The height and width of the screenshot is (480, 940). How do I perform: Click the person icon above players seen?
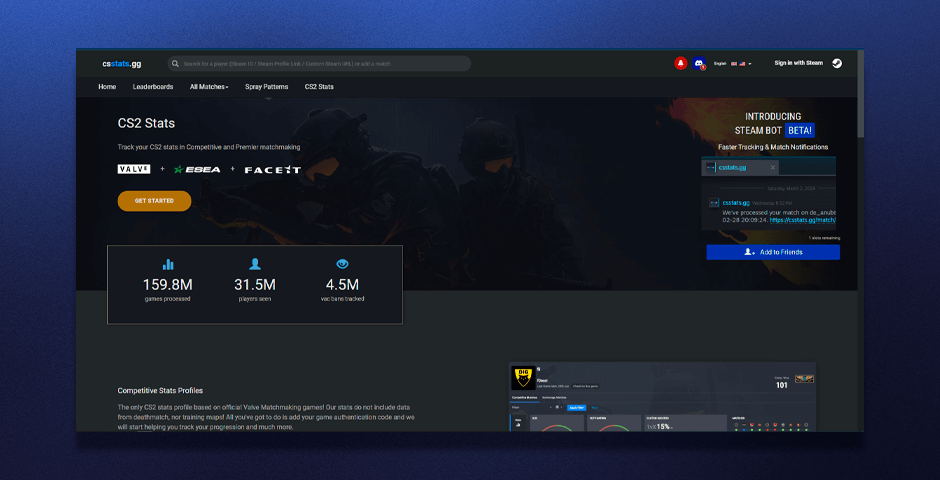click(x=255, y=264)
